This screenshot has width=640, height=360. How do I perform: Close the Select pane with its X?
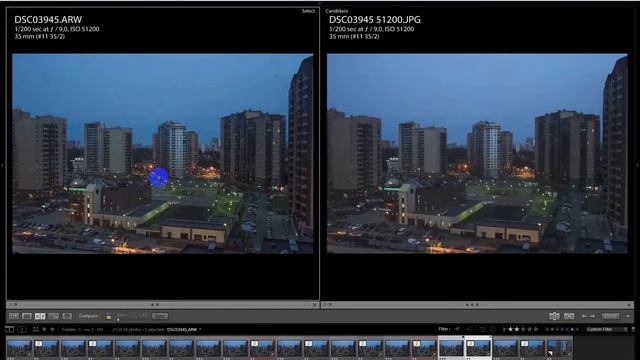pyautogui.click(x=315, y=304)
